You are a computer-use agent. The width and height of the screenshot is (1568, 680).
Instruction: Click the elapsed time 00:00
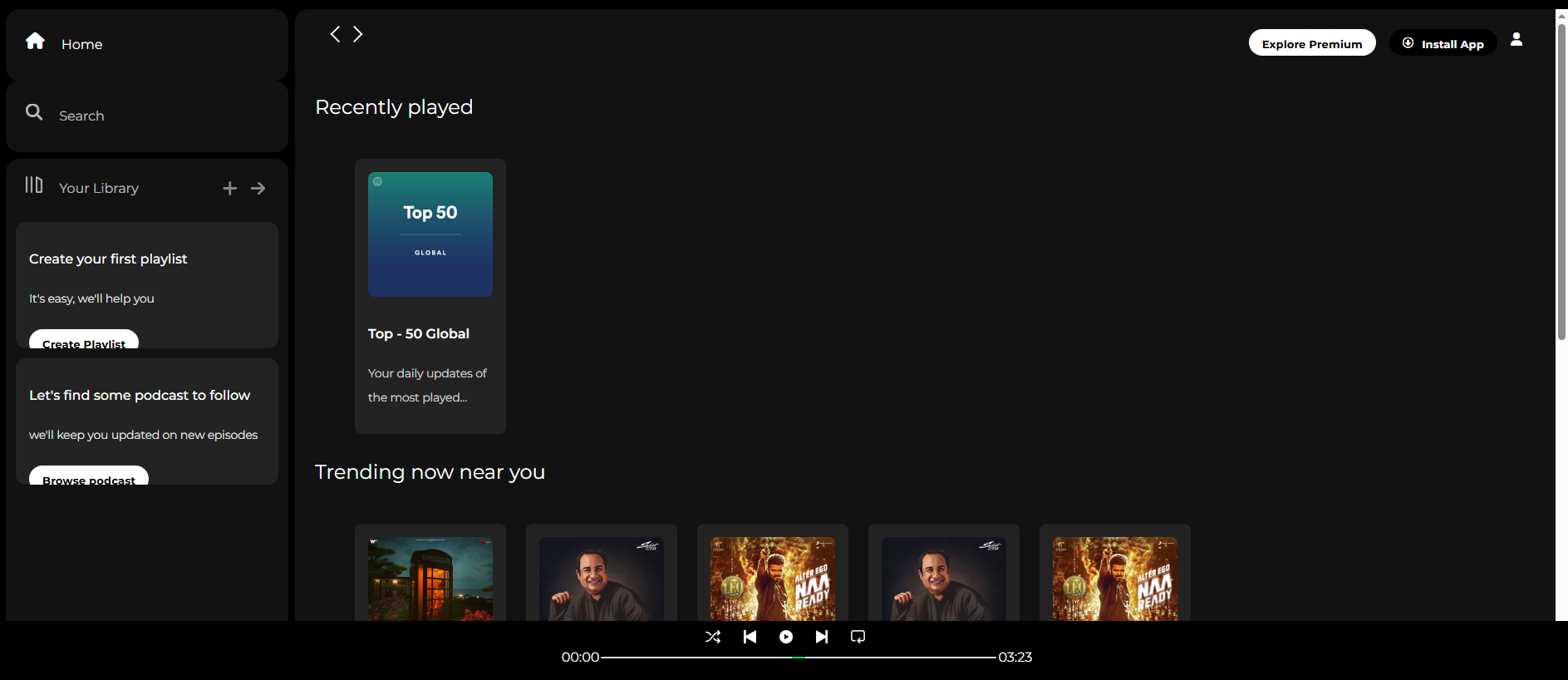(x=580, y=657)
